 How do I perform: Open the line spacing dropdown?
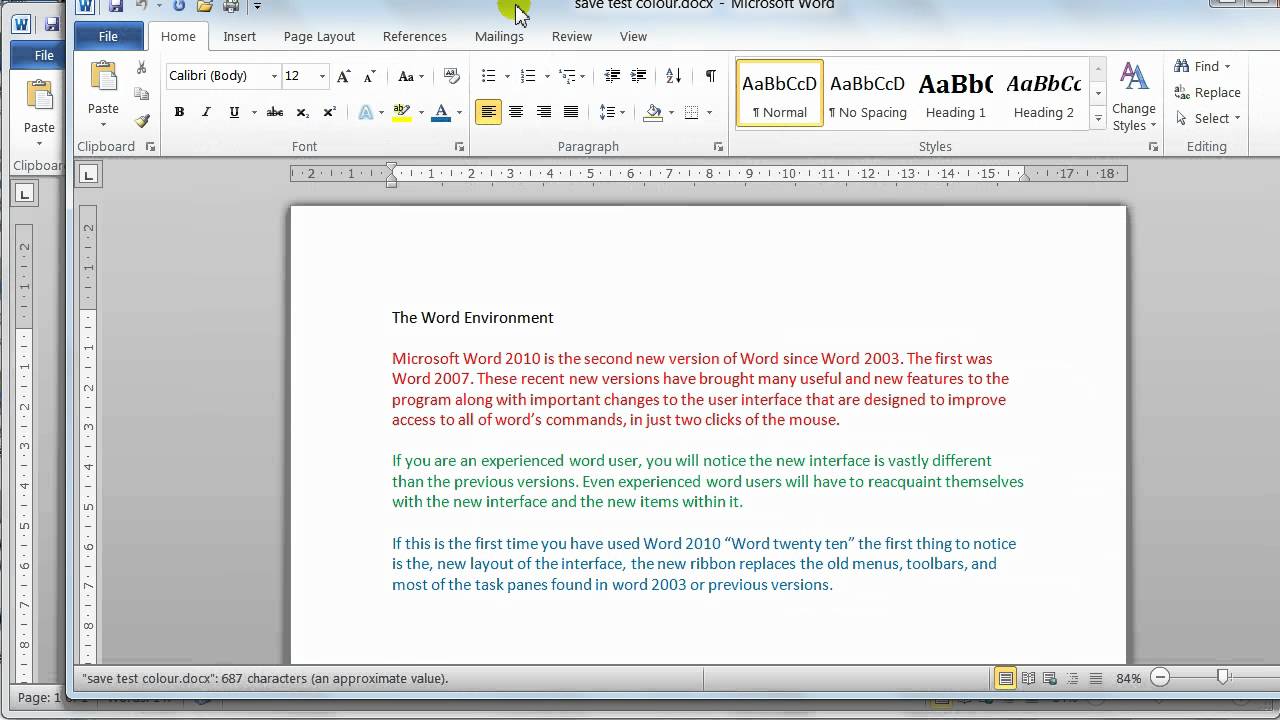[x=611, y=112]
